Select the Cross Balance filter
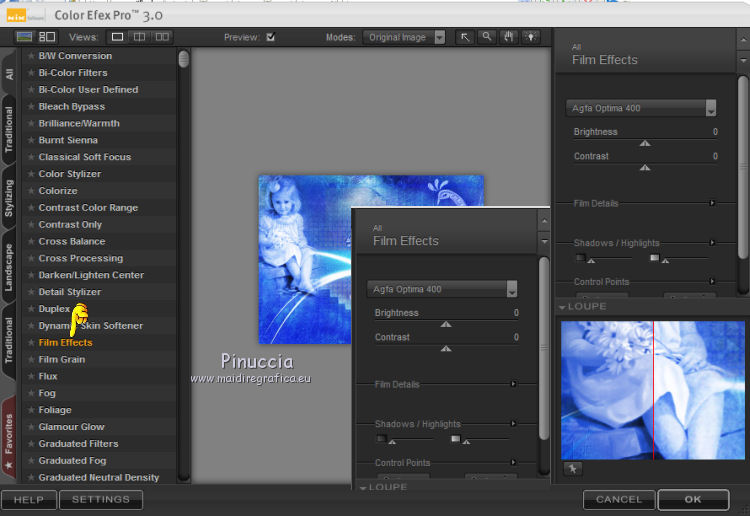 click(x=72, y=242)
